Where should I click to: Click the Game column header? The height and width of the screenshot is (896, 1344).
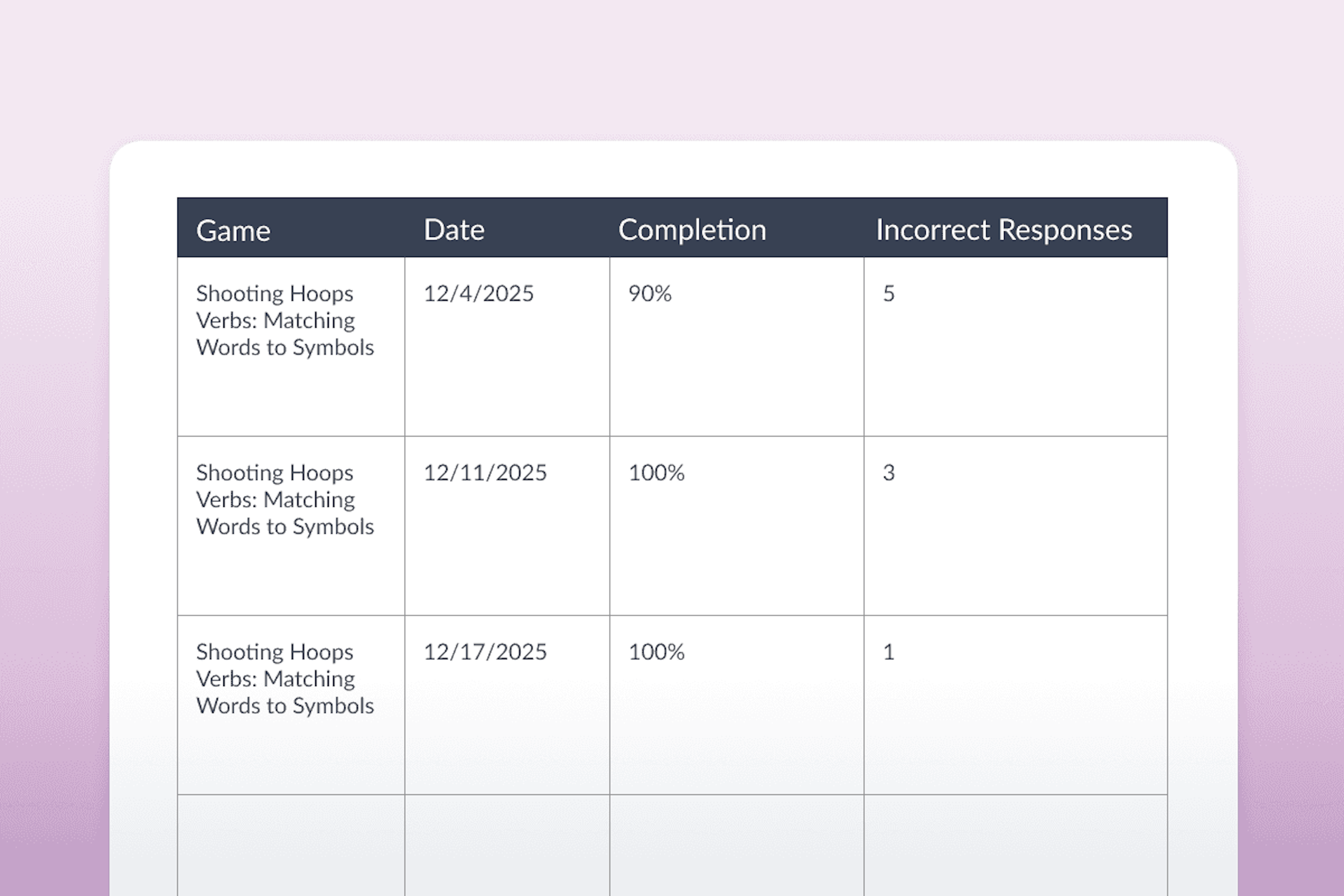coord(233,231)
